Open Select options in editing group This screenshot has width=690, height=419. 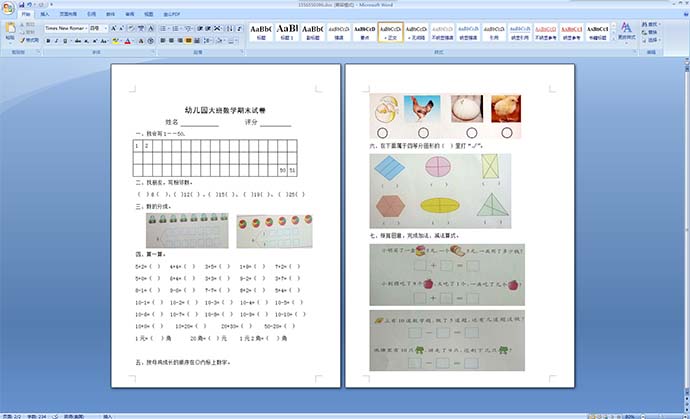[650, 40]
